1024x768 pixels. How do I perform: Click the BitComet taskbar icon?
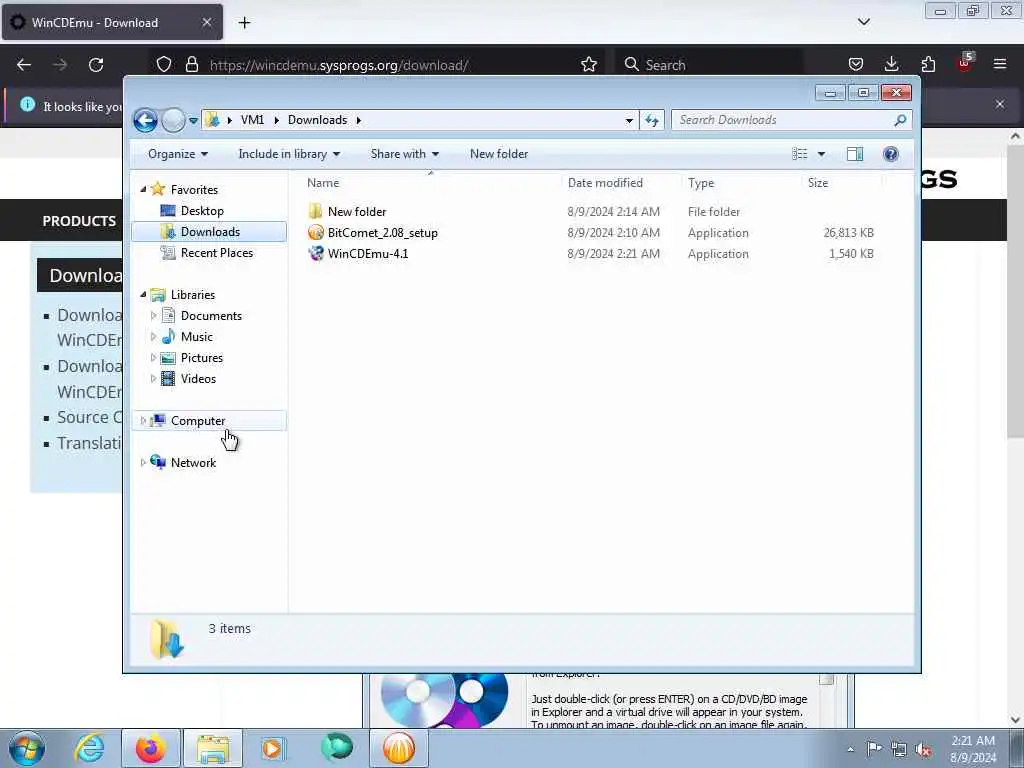pos(399,748)
